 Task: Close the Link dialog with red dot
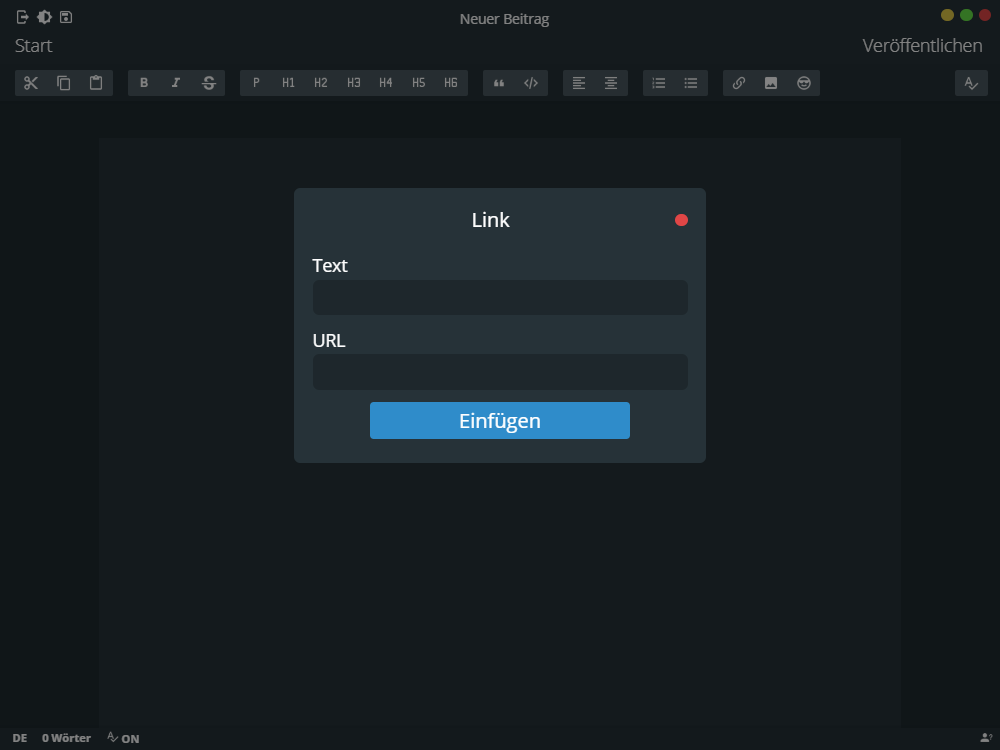(681, 220)
